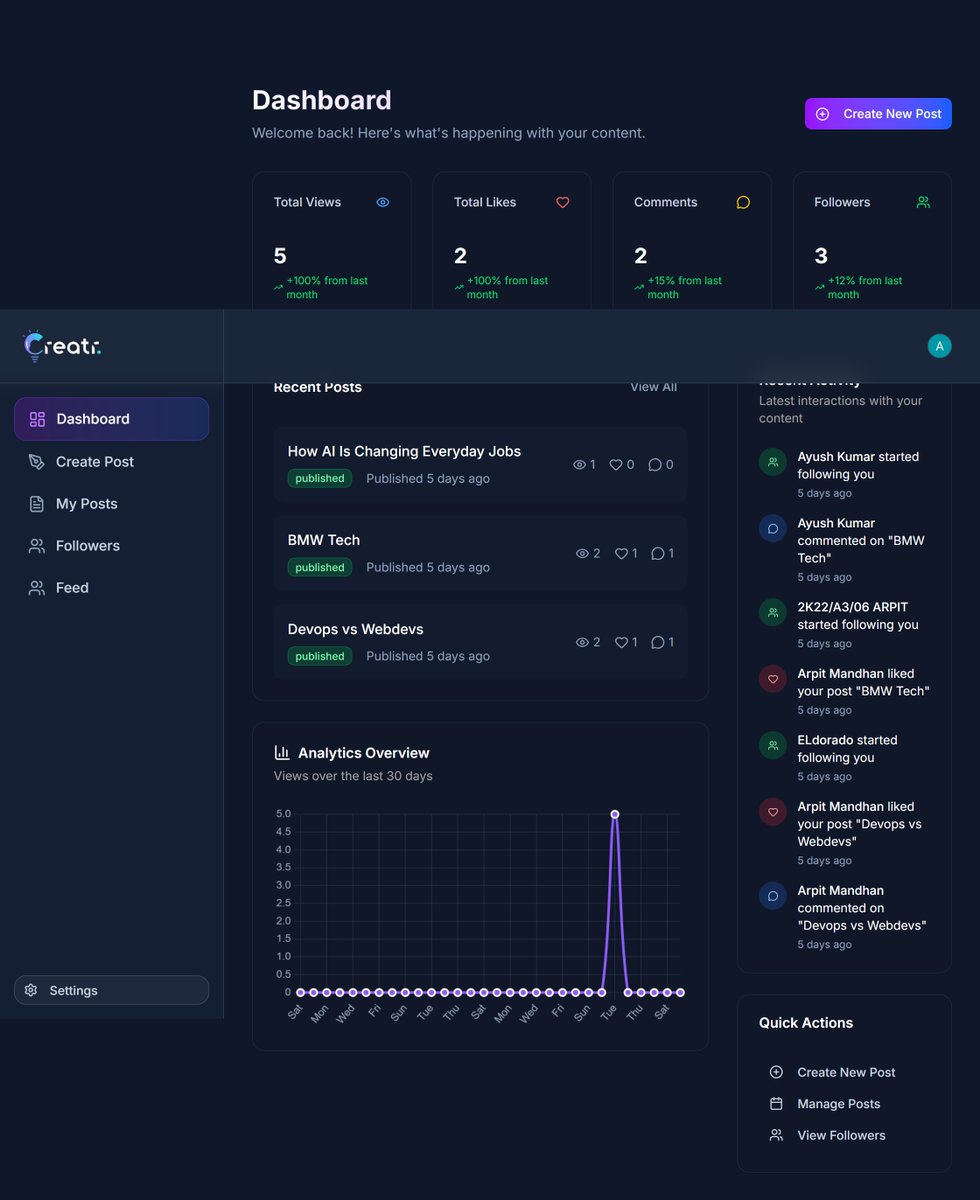The height and width of the screenshot is (1200, 980).
Task: Click 'Views over the last 30 days' subtitle
Action: pos(353,776)
